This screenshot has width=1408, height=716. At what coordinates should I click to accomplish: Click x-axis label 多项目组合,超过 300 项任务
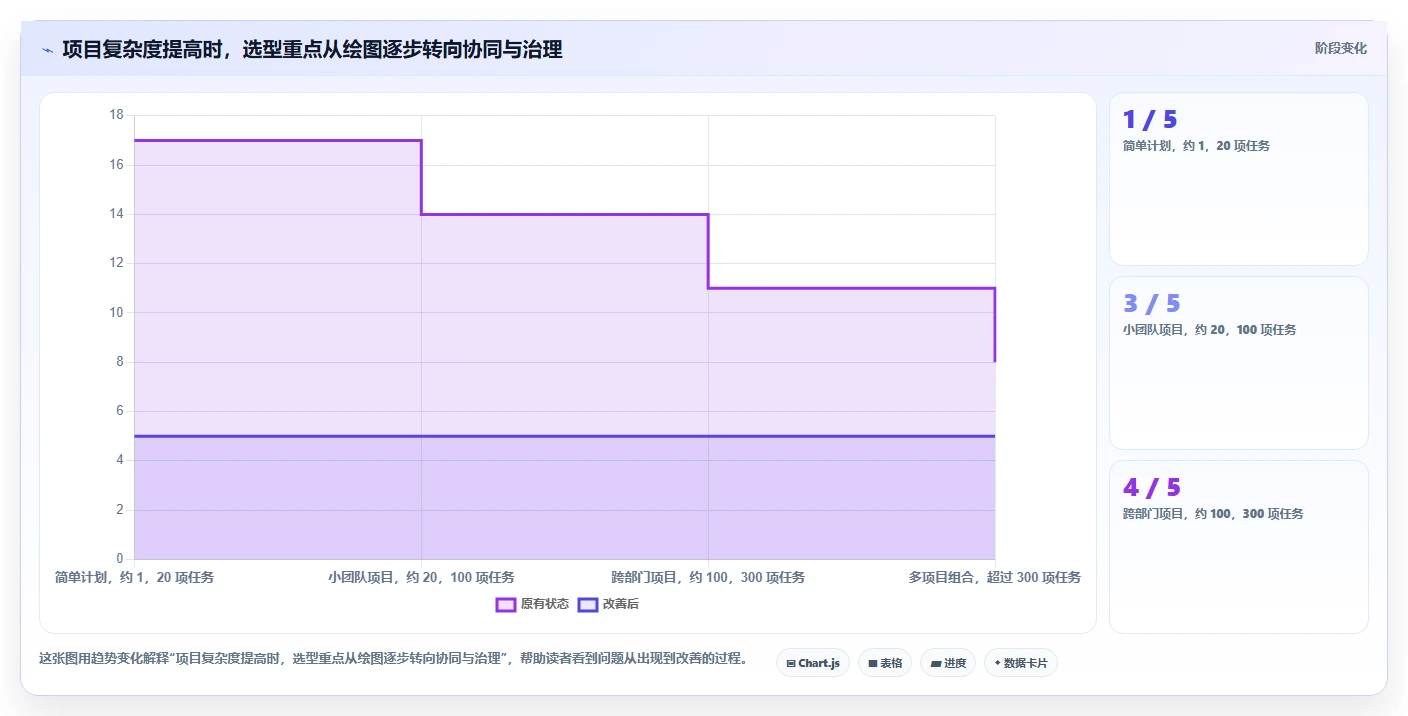coord(995,577)
